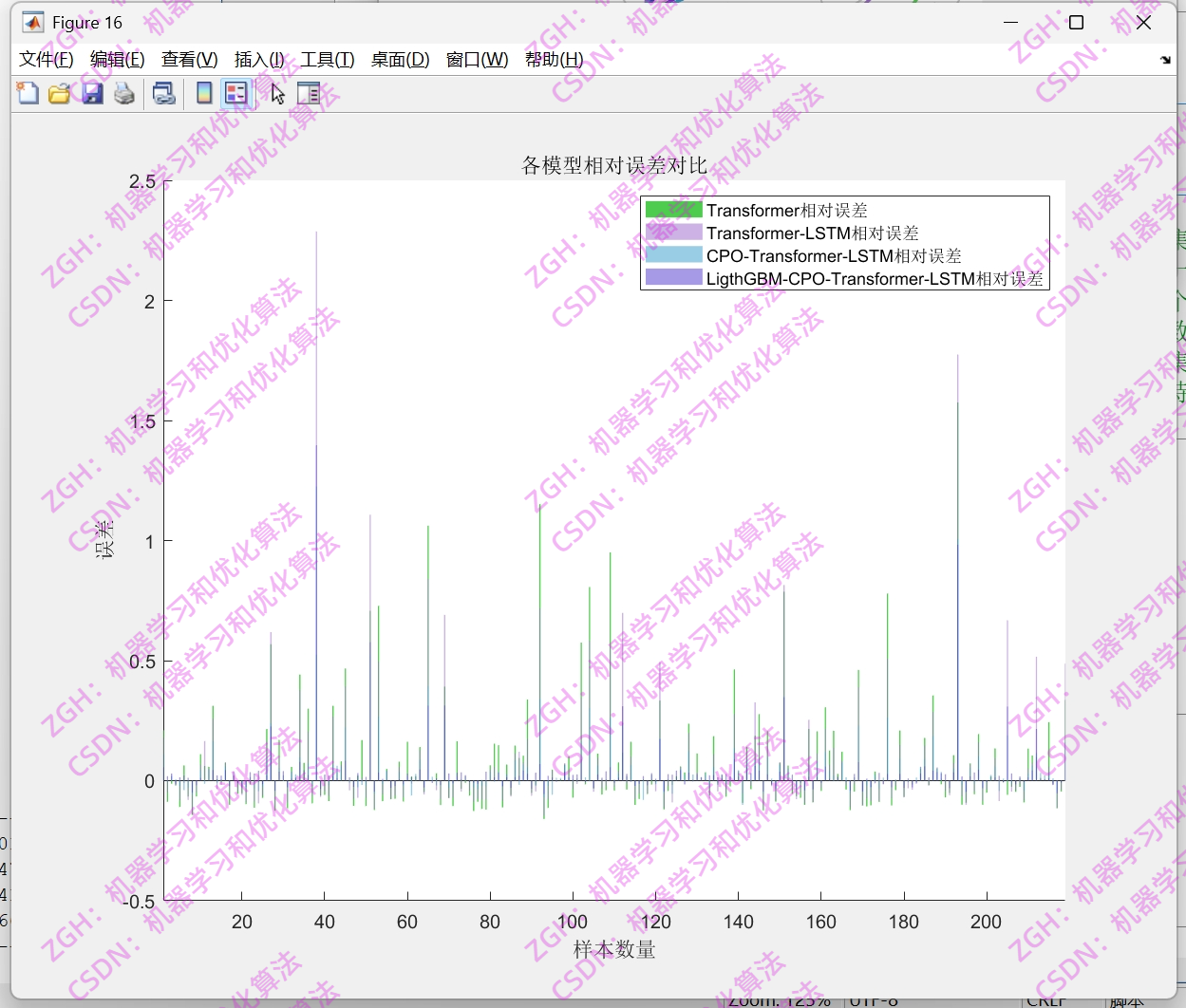1186x1008 pixels.
Task: Open the 桌面(D) menu
Action: pyautogui.click(x=400, y=60)
